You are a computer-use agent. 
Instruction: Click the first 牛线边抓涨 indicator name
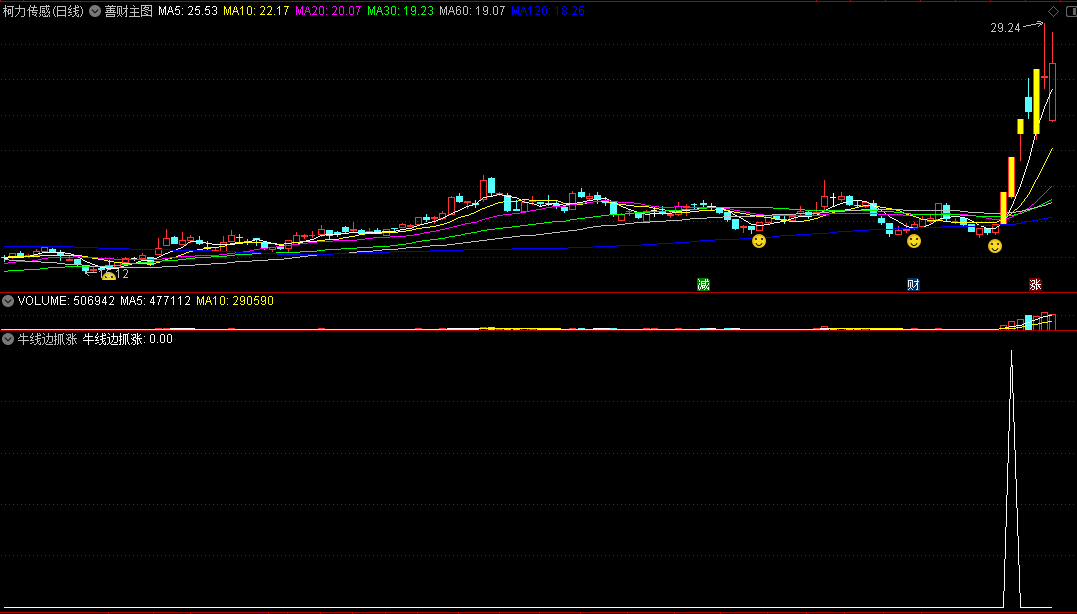click(47, 339)
